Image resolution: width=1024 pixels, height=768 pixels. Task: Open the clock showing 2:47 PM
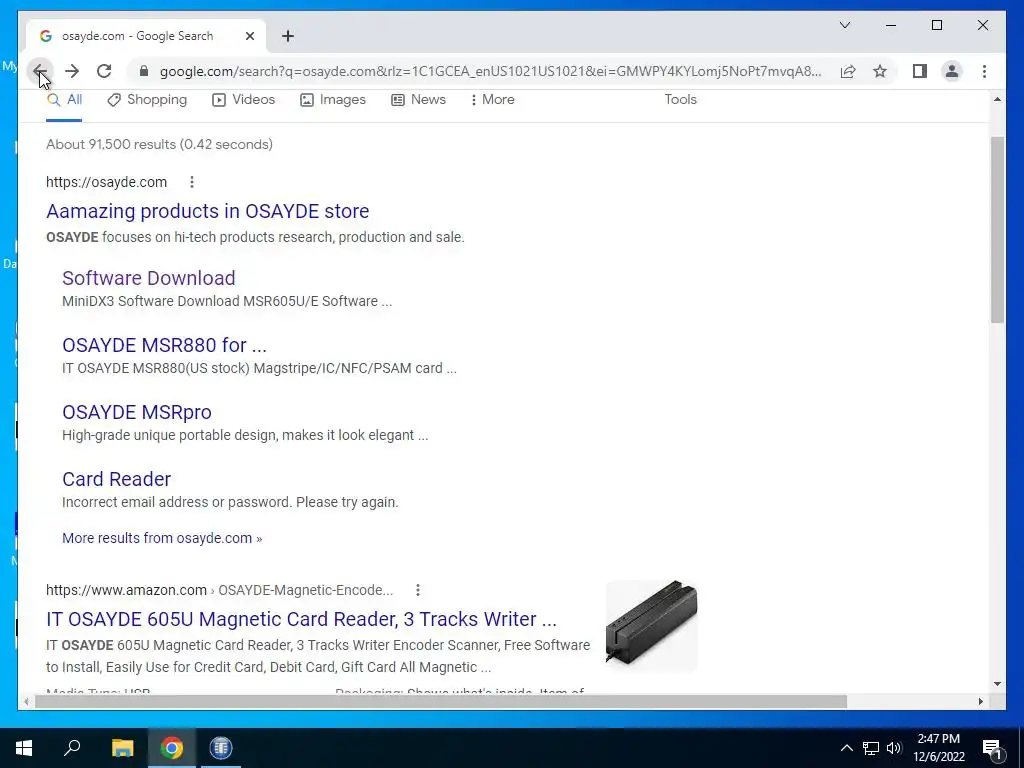click(938, 748)
